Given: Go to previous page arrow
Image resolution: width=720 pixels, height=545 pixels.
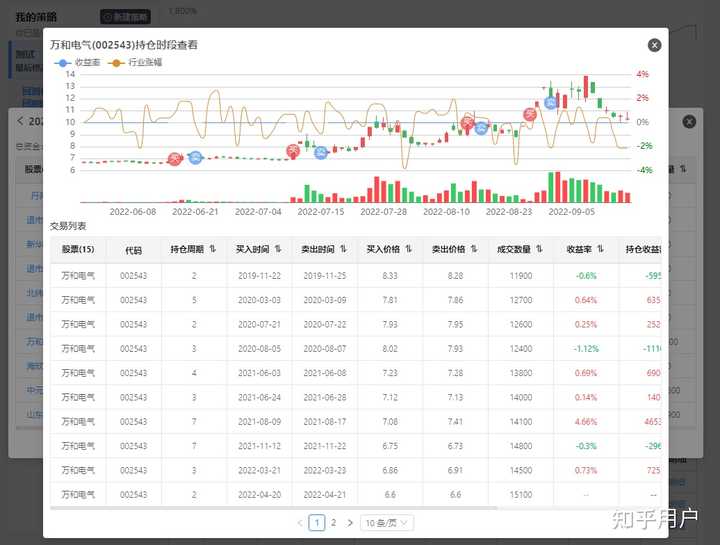Looking at the screenshot, I should click(300, 523).
